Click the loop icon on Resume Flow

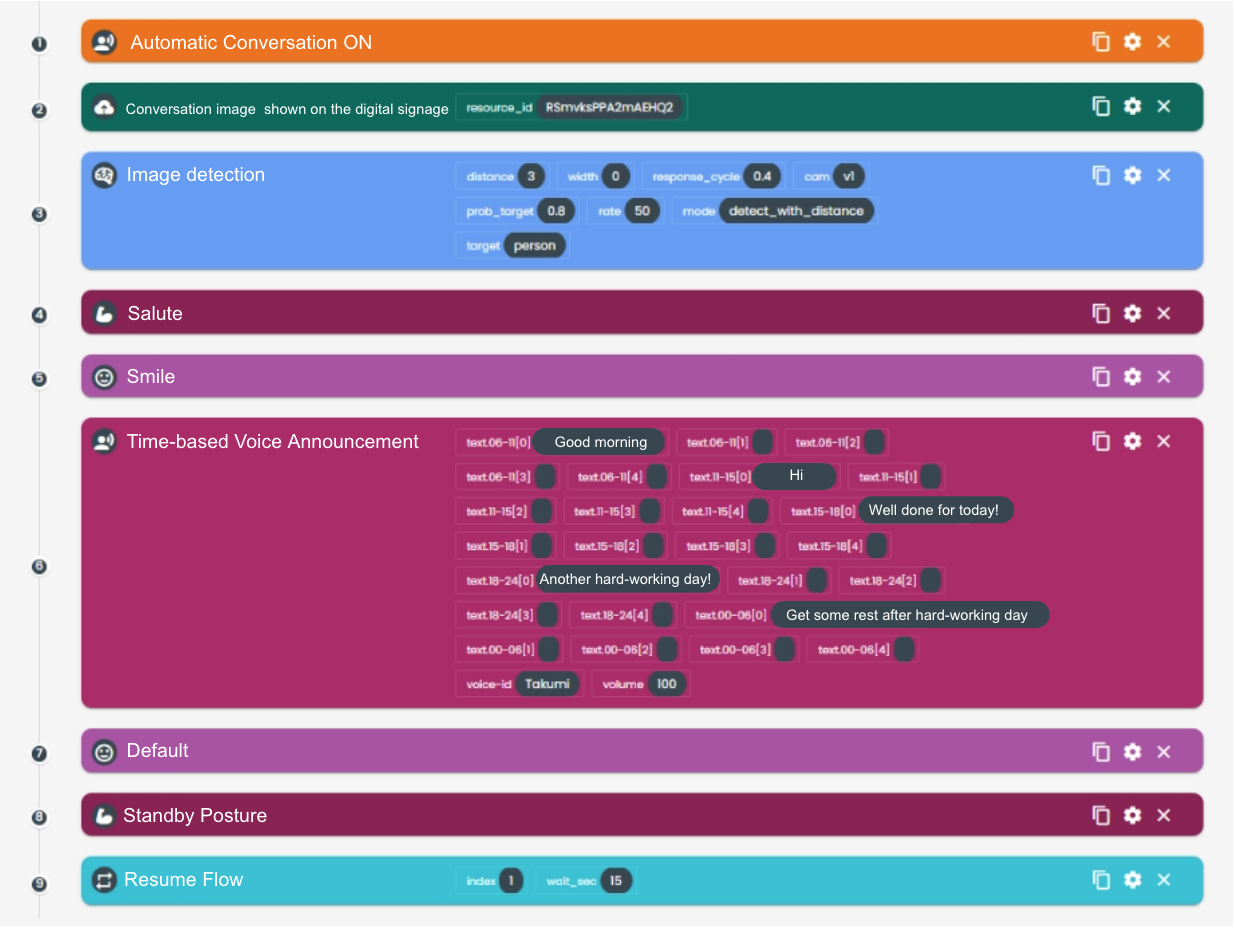pos(104,880)
